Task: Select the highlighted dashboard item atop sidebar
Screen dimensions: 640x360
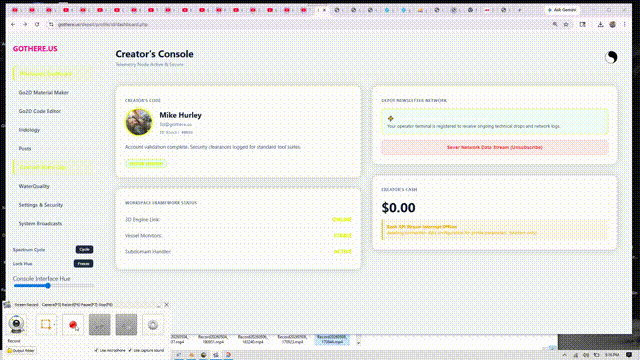Action: [x=52, y=74]
